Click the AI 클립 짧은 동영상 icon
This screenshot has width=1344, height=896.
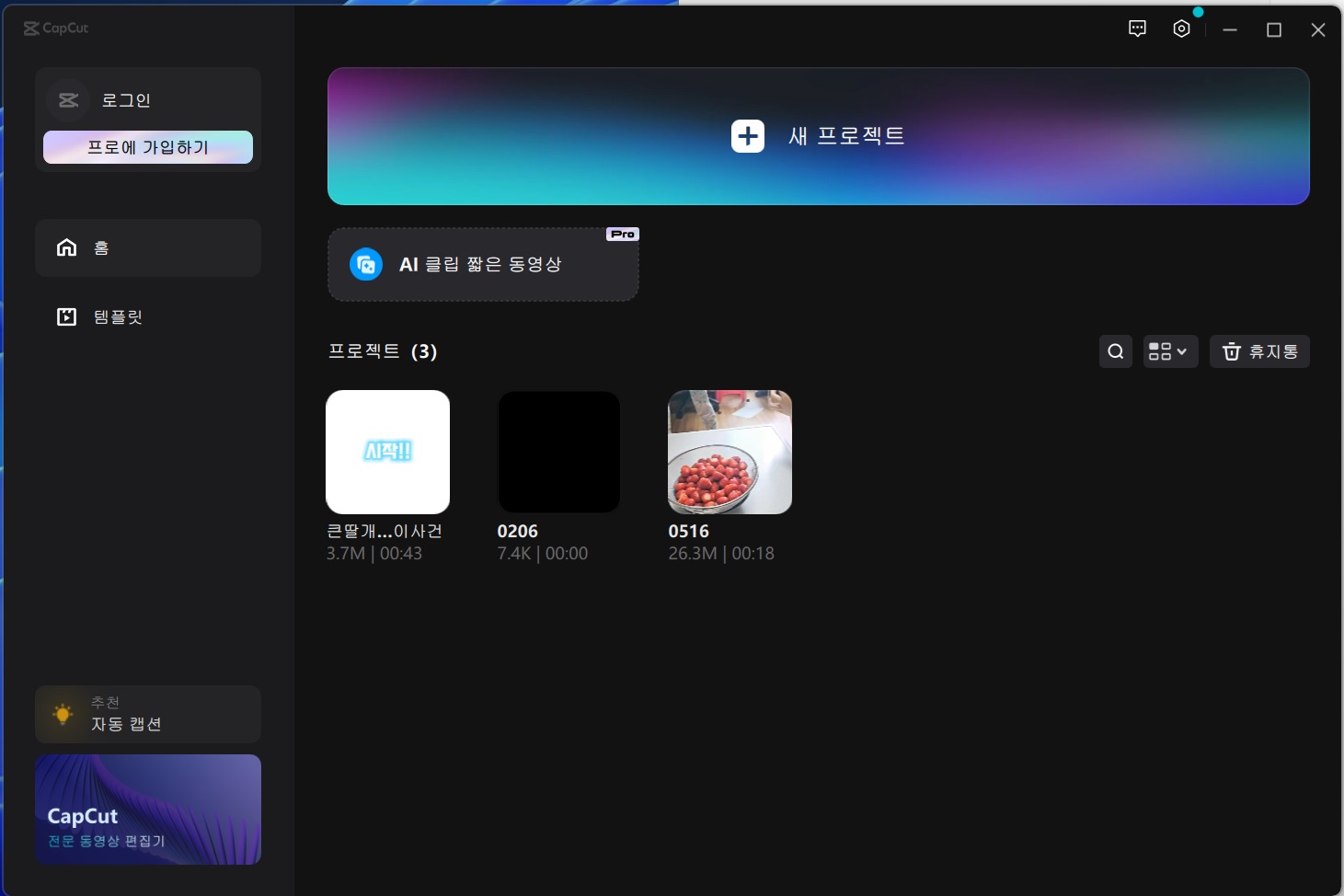[x=366, y=265]
